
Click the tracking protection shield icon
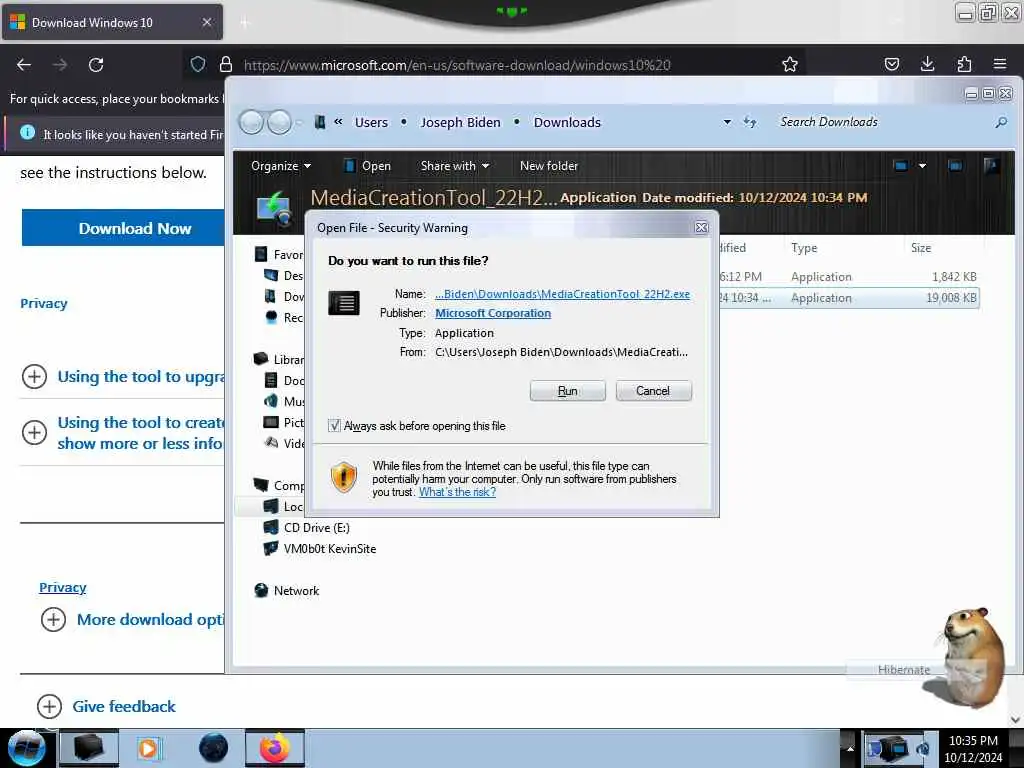[198, 64]
